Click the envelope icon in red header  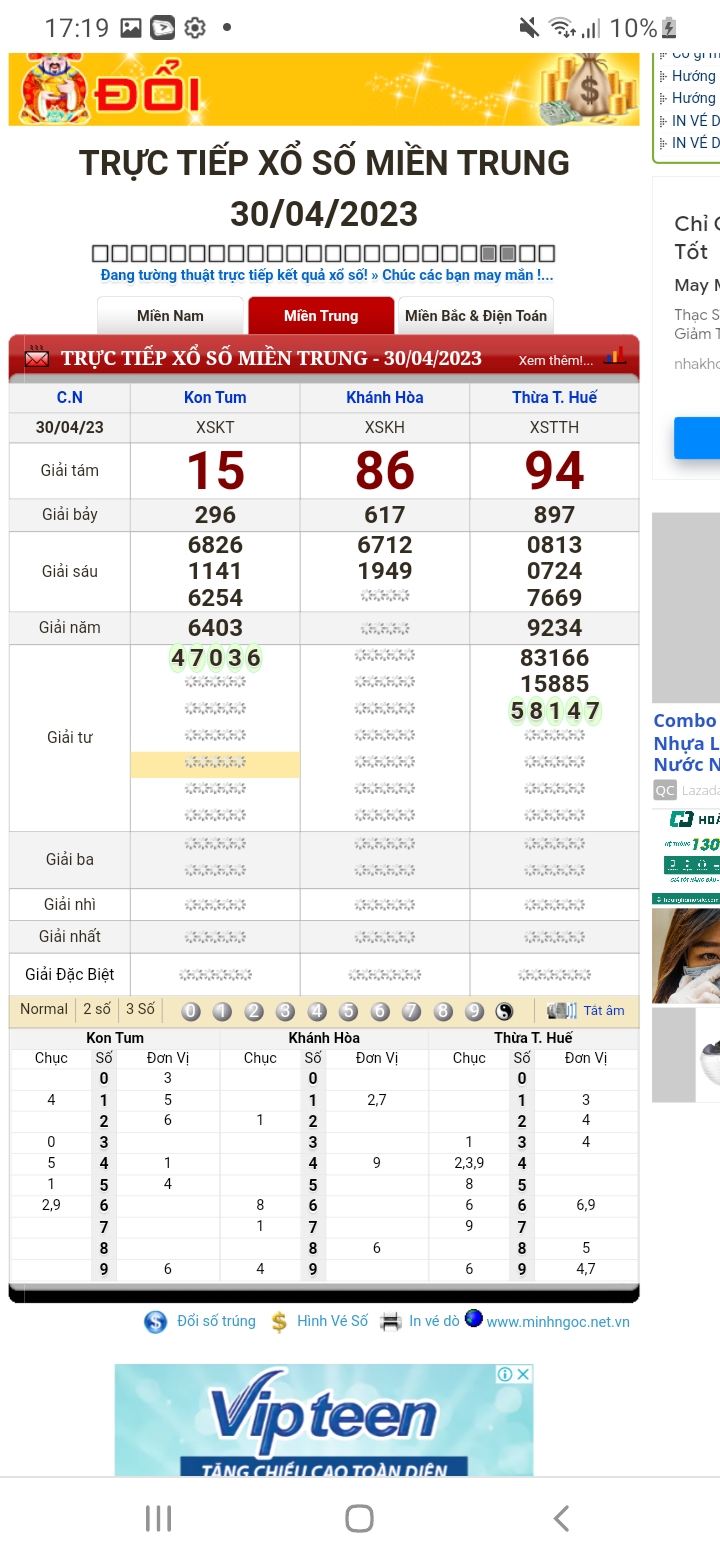(37, 358)
